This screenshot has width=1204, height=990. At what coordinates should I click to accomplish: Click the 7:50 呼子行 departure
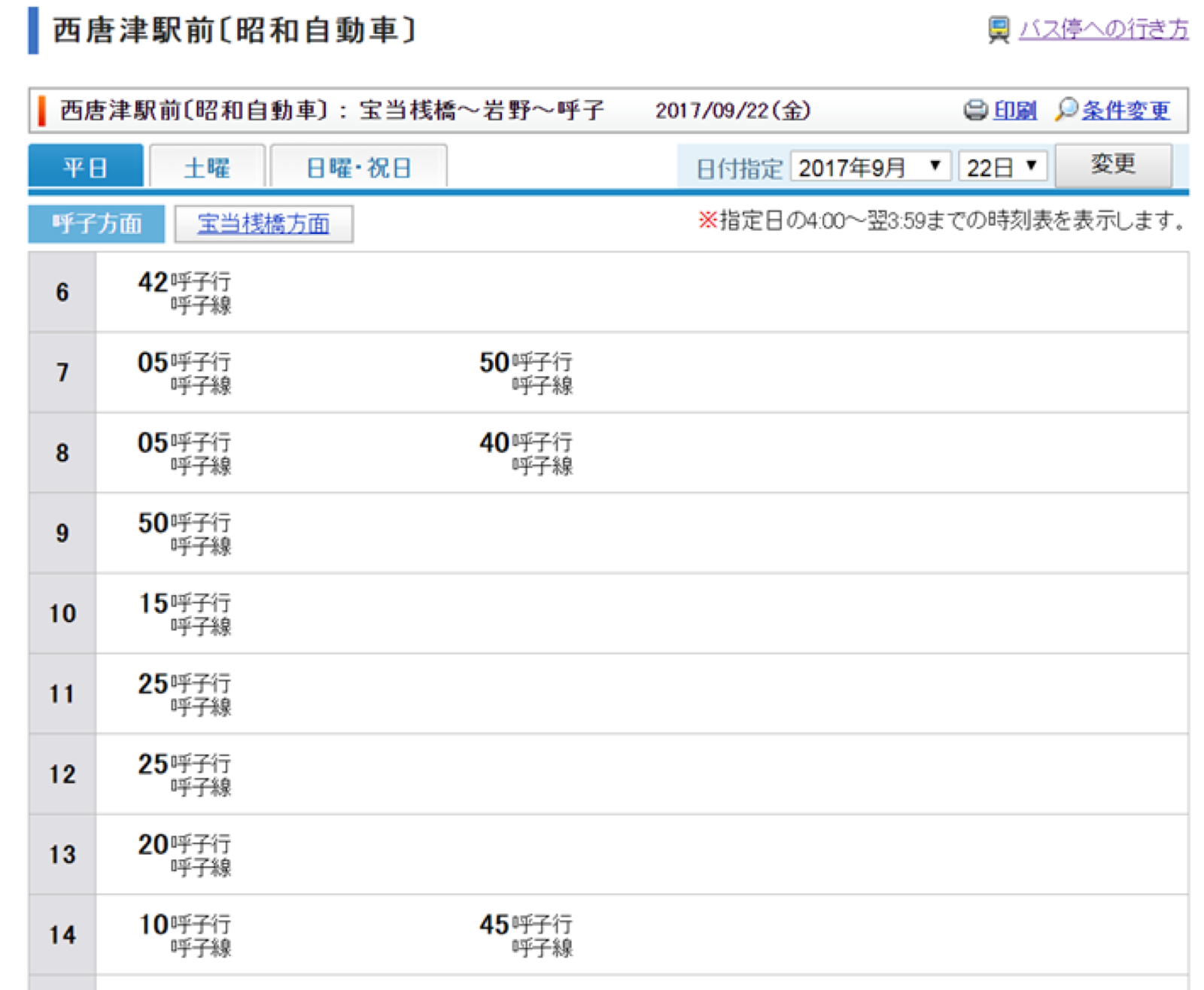526,373
